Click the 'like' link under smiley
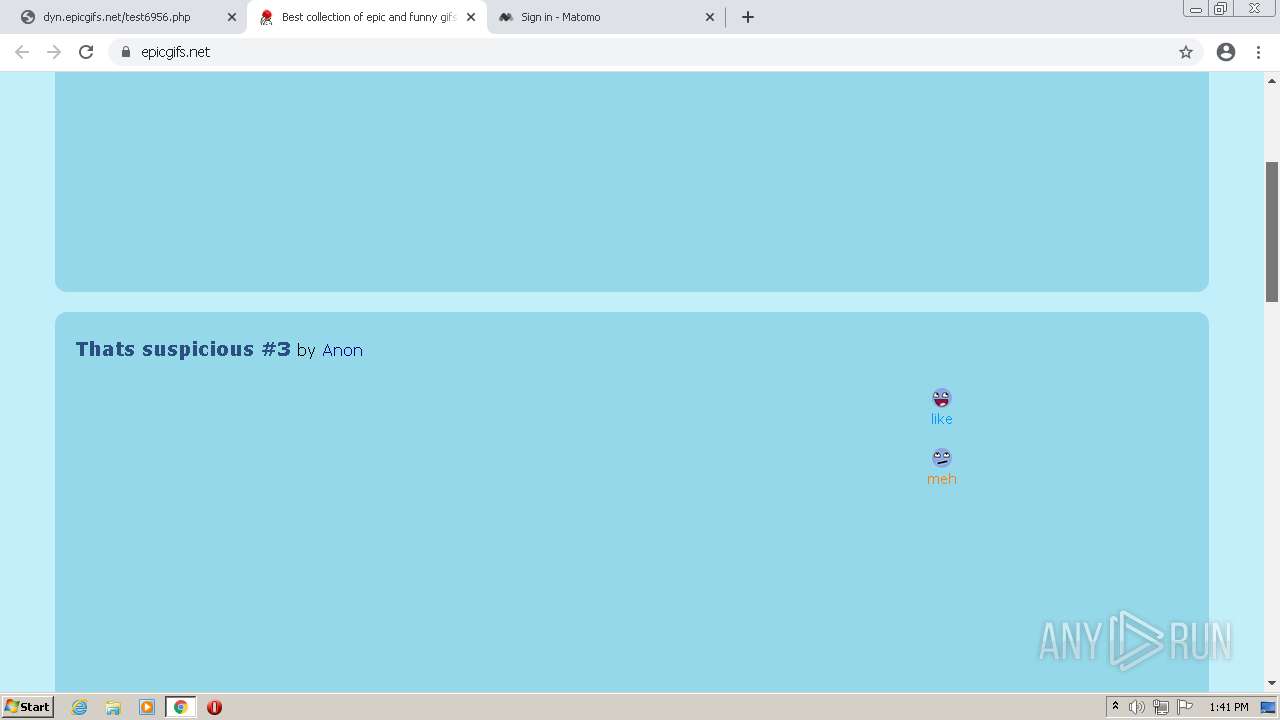The height and width of the screenshot is (720, 1280). click(x=941, y=419)
